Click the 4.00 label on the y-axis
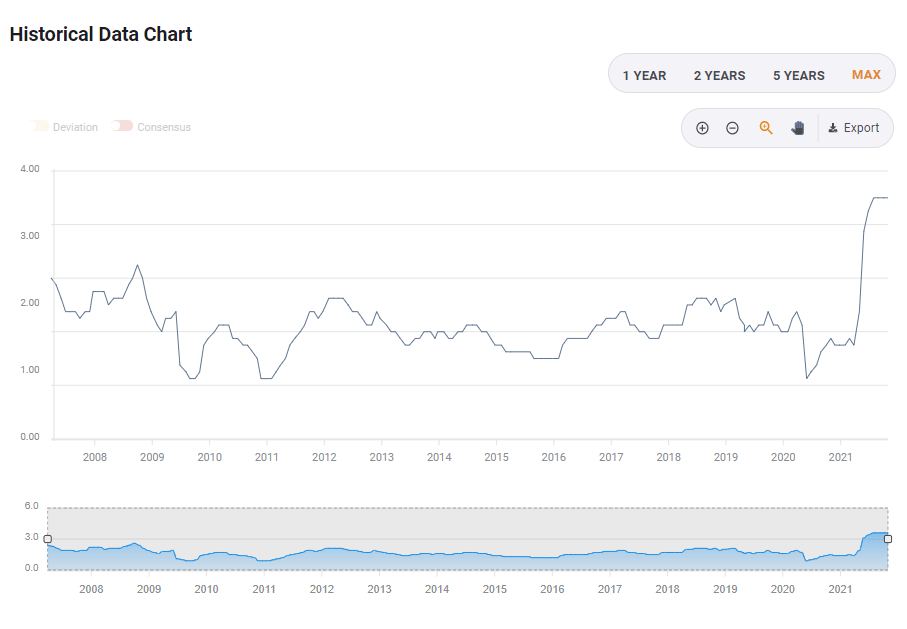 30,169
